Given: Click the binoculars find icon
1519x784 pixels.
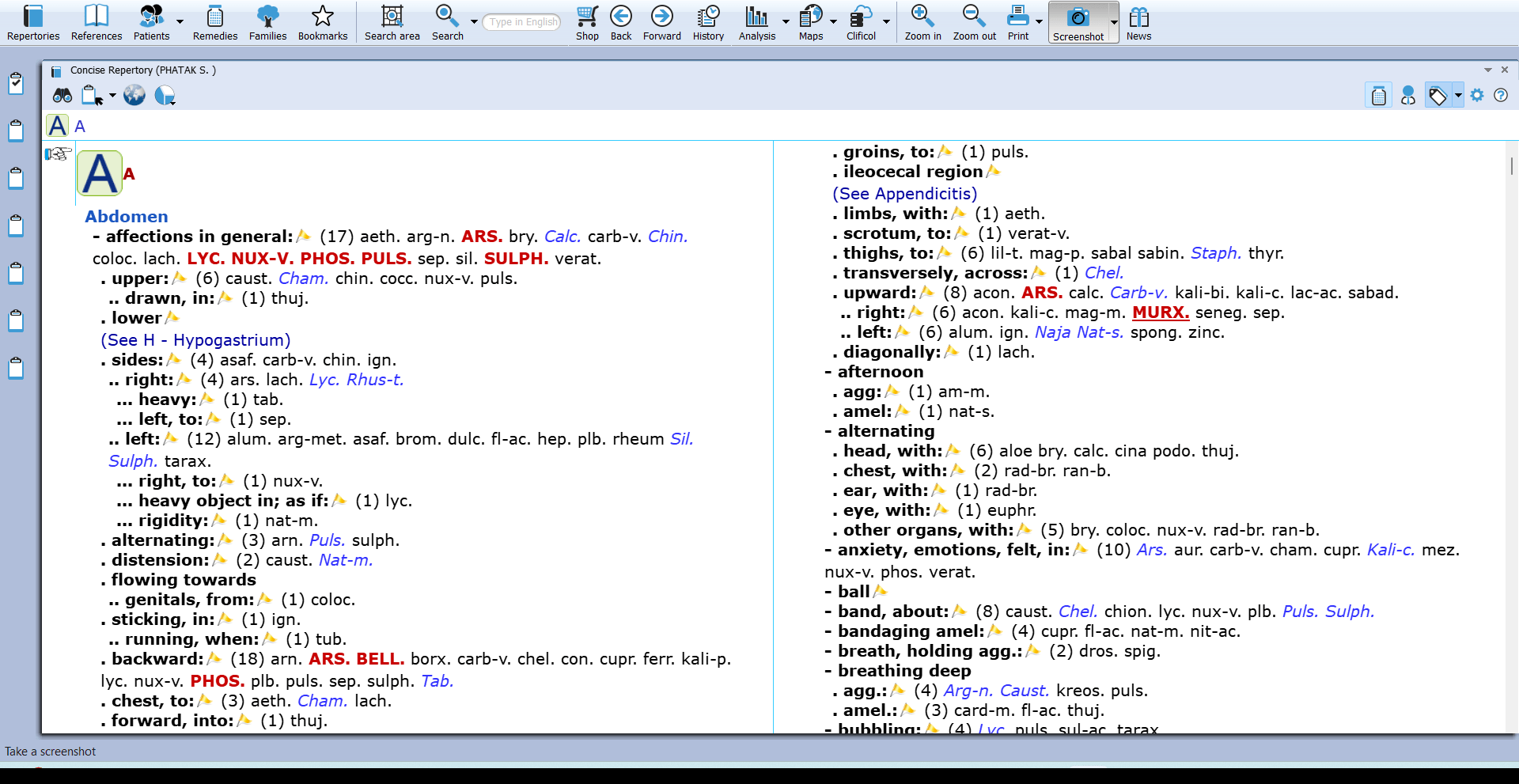Looking at the screenshot, I should tap(63, 96).
